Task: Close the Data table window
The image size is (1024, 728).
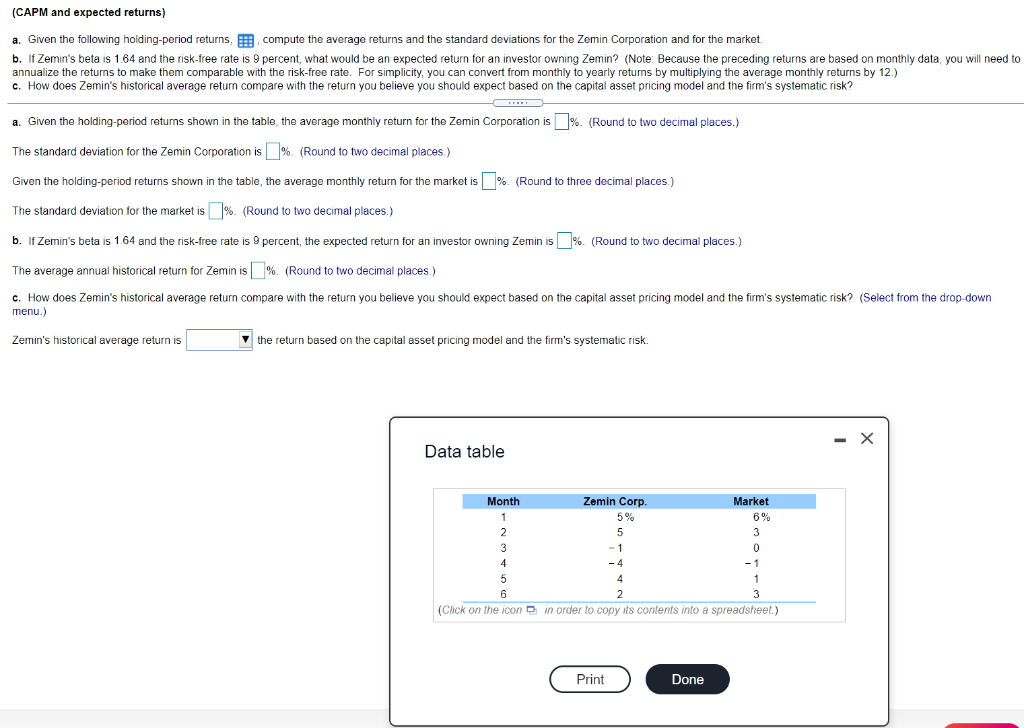Action: (866, 438)
